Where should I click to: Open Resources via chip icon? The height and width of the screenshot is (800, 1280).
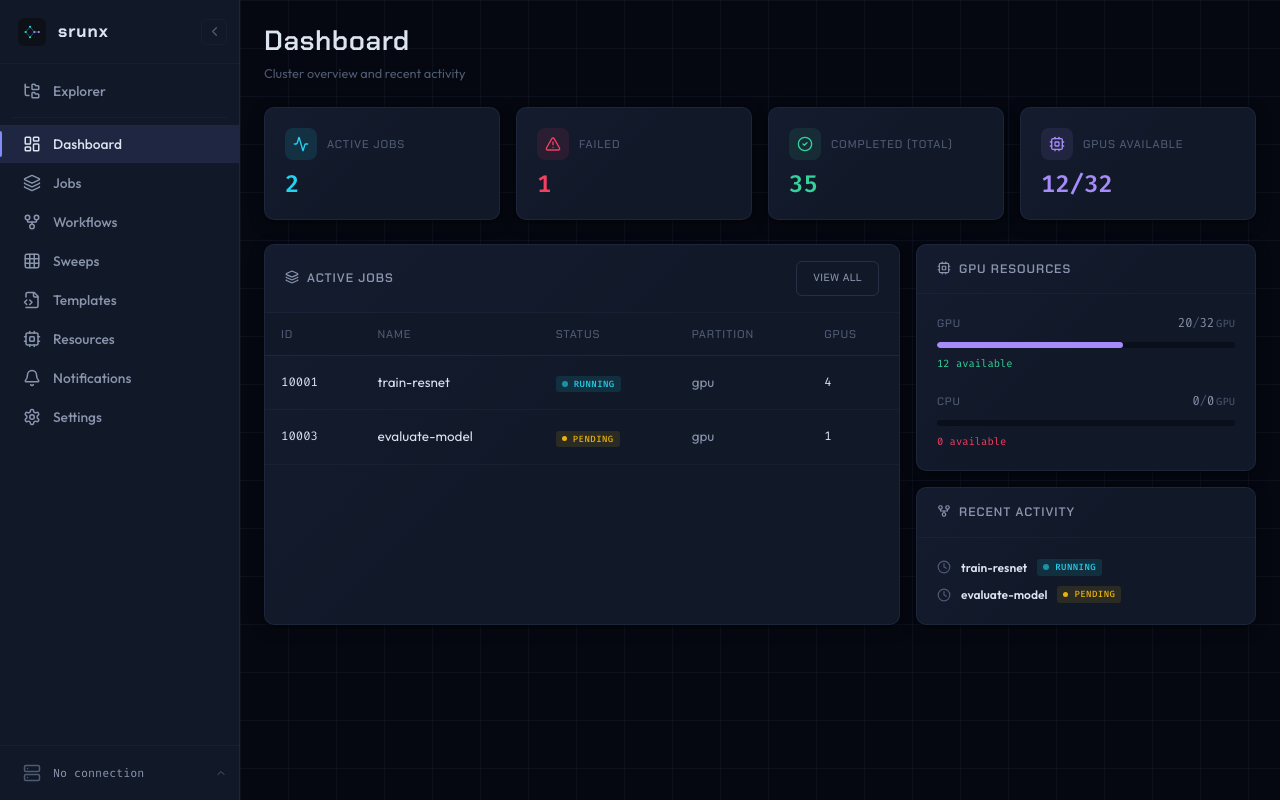[x=32, y=339]
